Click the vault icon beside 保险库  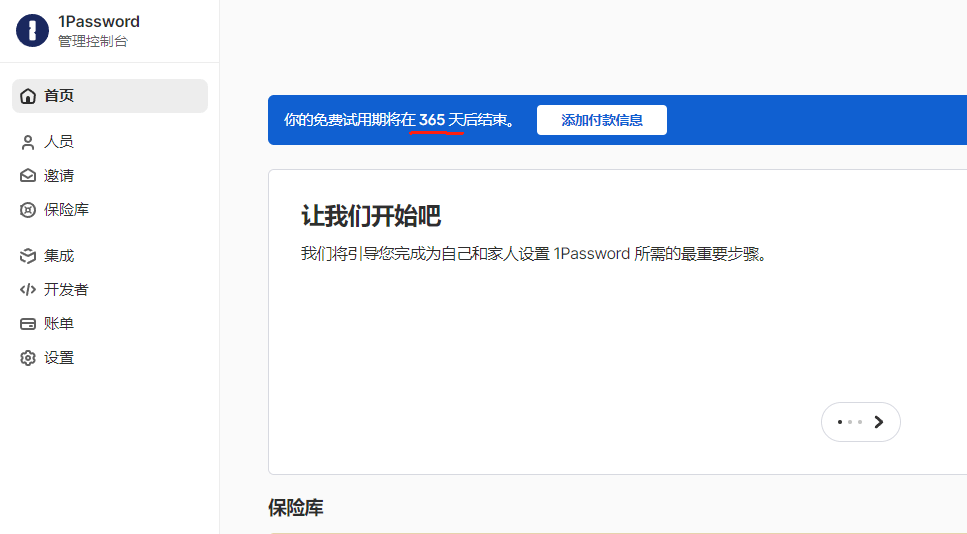pyautogui.click(x=28, y=210)
